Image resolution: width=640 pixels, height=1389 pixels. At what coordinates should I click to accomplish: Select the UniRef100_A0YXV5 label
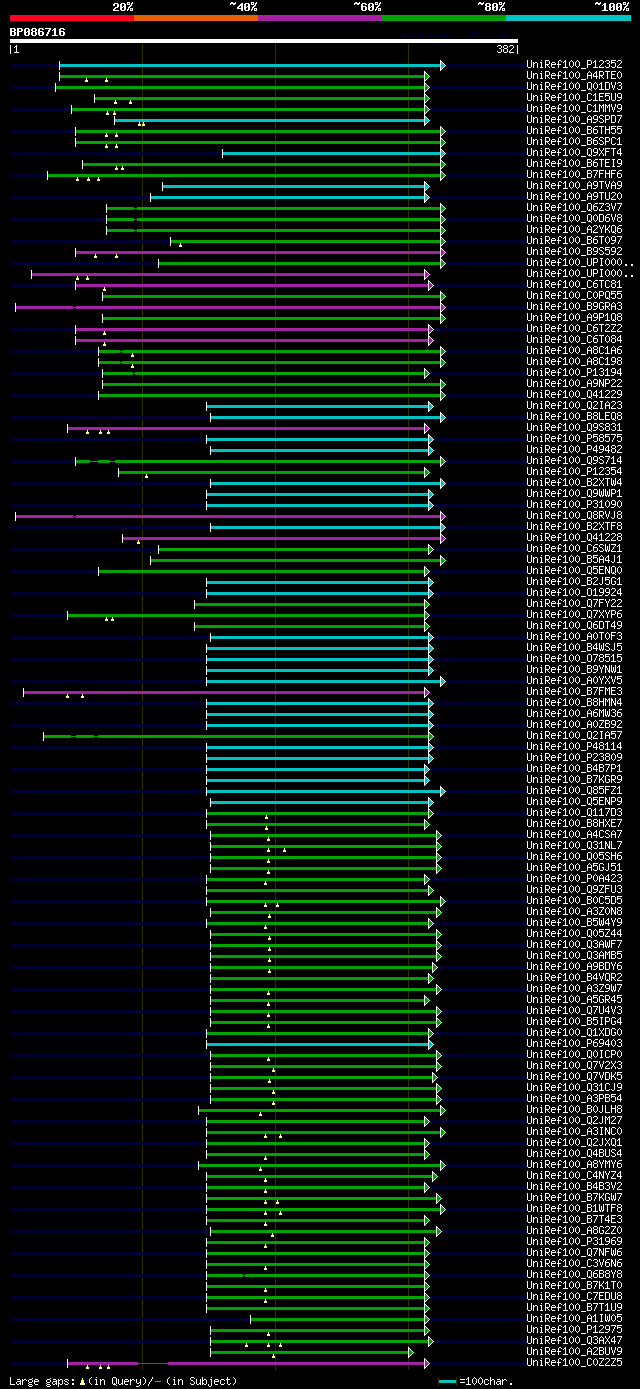tap(574, 680)
